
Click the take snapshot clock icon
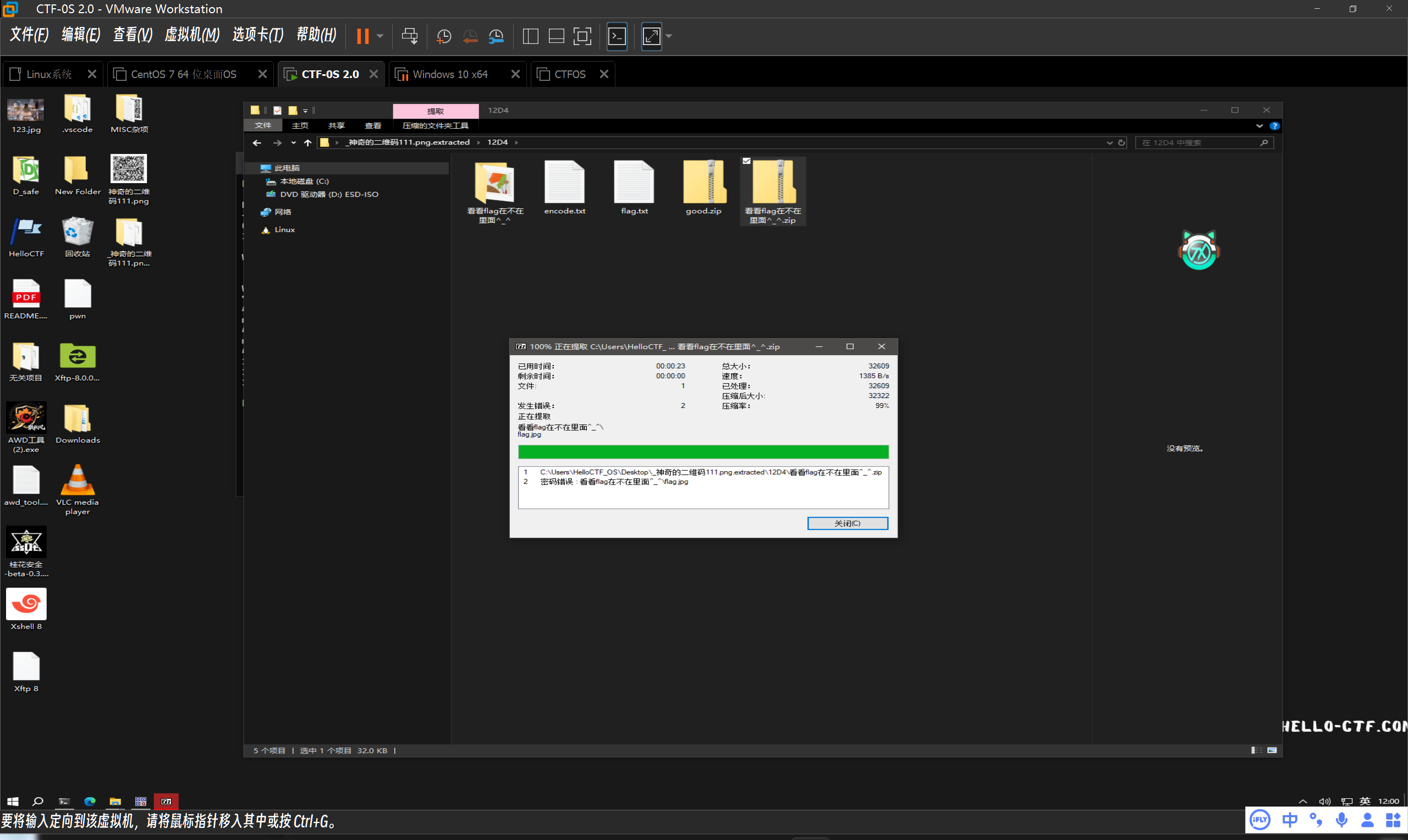[444, 36]
